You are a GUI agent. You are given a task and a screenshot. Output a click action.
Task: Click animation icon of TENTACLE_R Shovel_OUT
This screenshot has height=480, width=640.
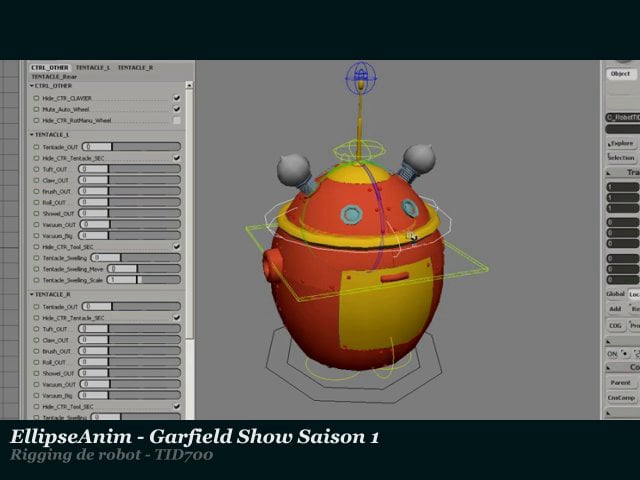pos(36,373)
